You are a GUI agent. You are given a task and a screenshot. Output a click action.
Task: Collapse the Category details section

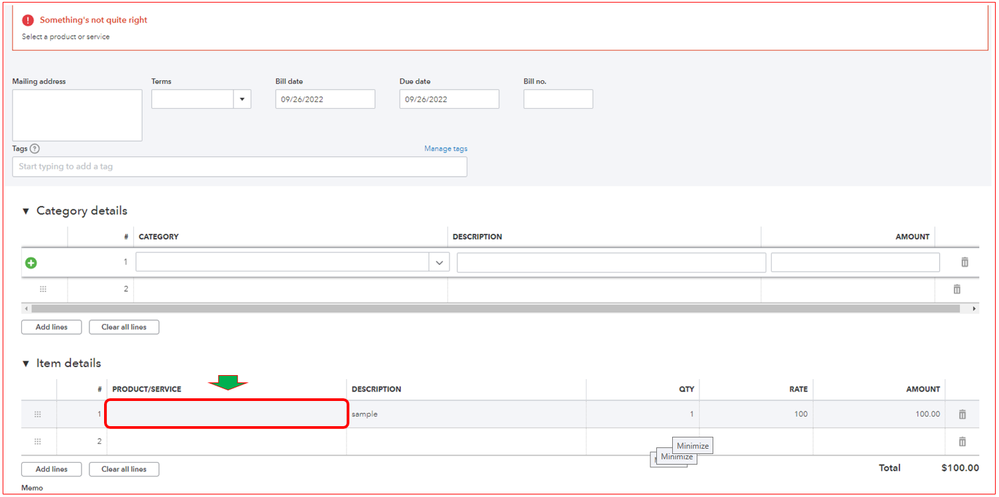(26, 211)
